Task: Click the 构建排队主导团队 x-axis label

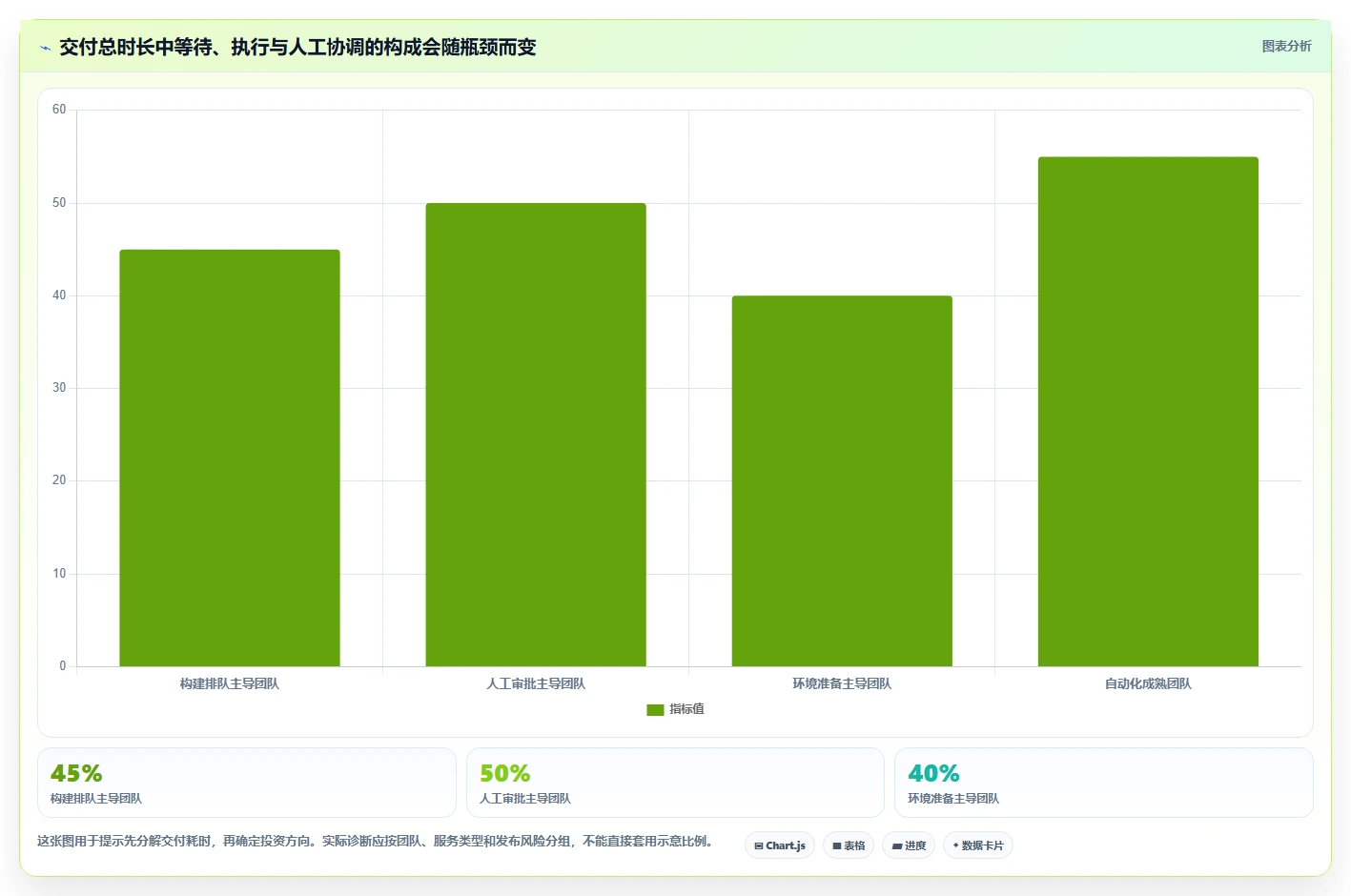Action: [x=230, y=683]
